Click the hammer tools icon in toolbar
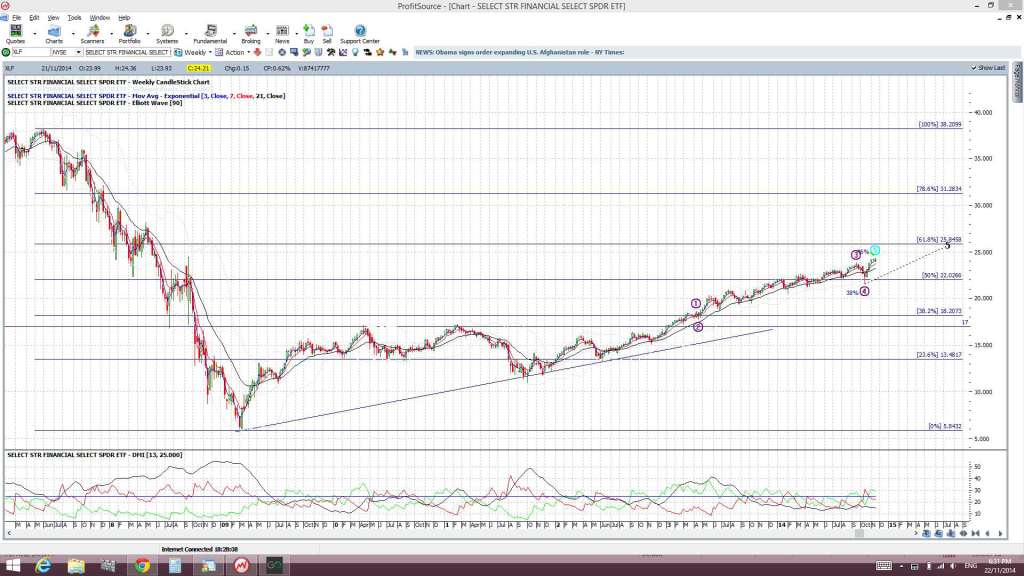The height and width of the screenshot is (576, 1024). 331,52
